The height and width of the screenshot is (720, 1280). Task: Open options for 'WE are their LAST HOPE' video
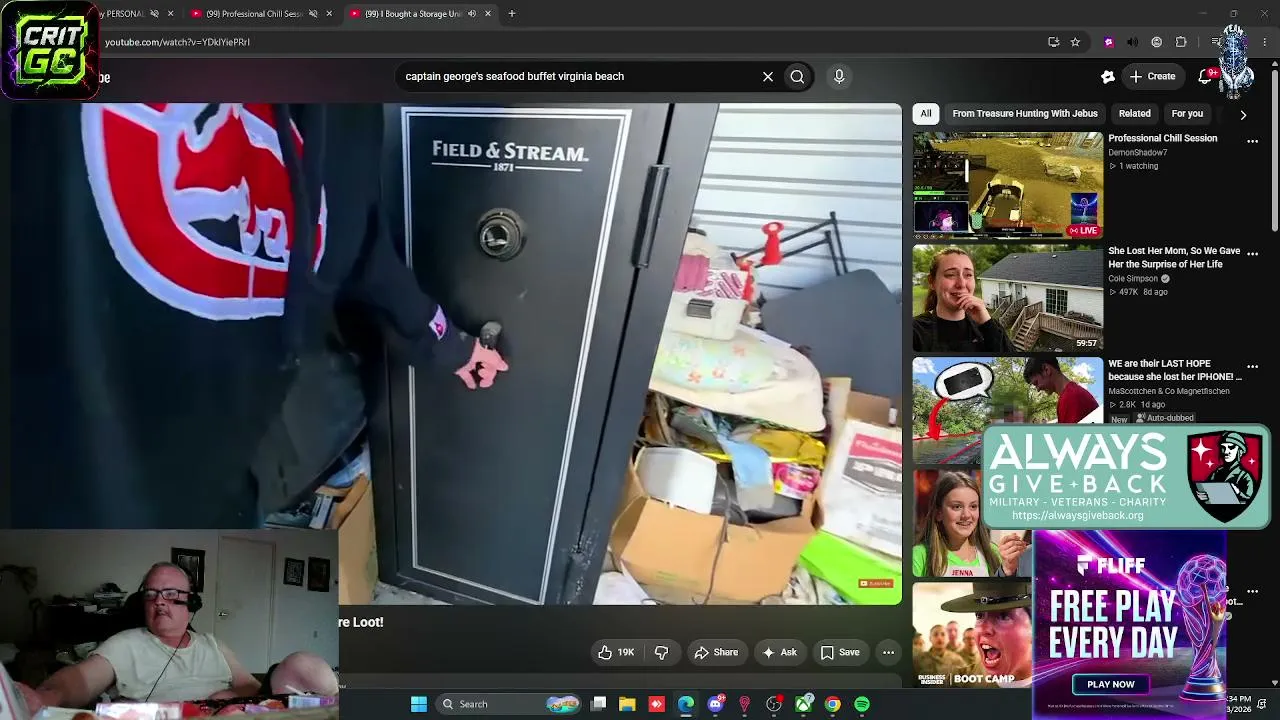[x=1252, y=367]
